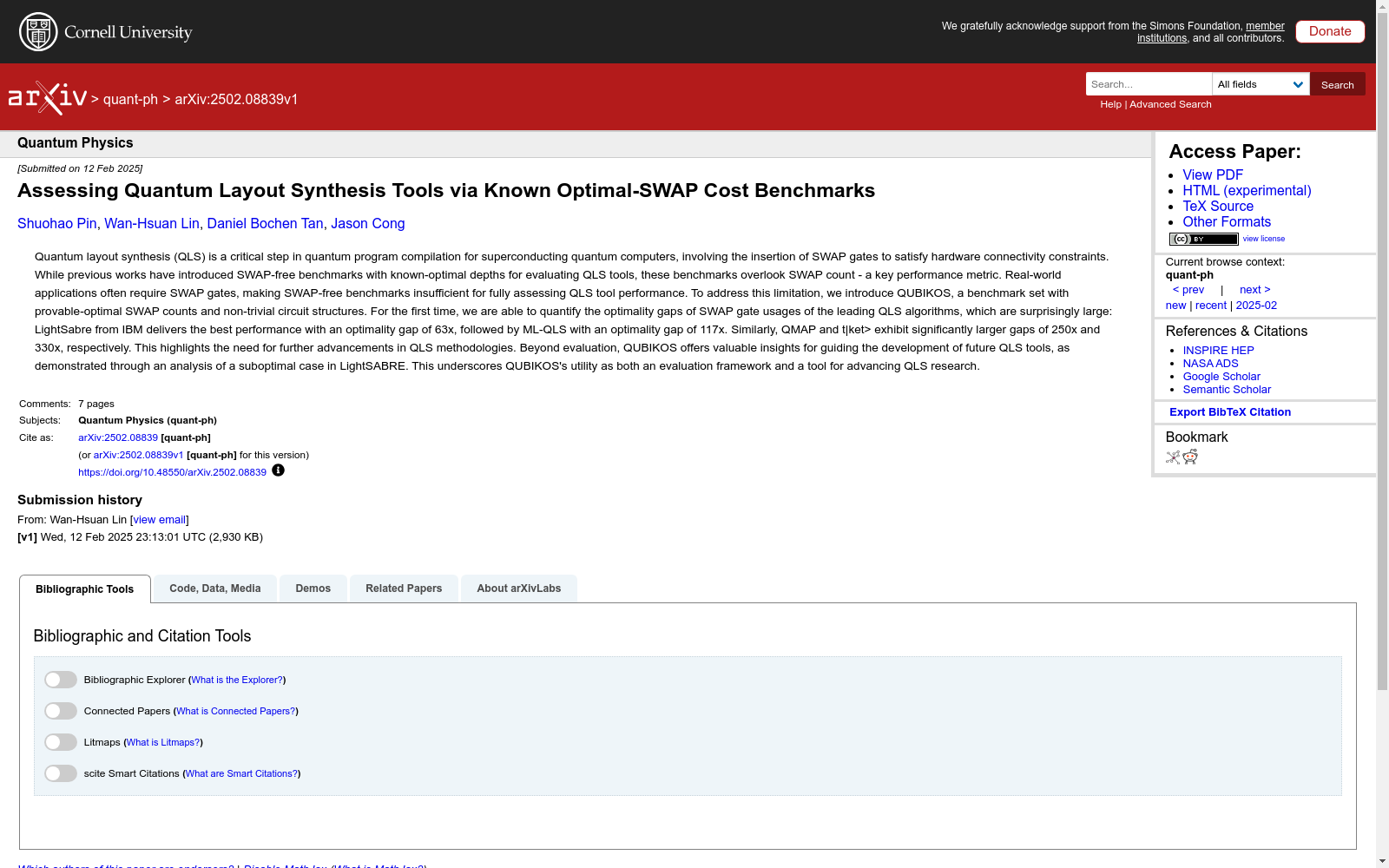Open the NASA ADS link
Image resolution: width=1389 pixels, height=868 pixels.
(1210, 364)
